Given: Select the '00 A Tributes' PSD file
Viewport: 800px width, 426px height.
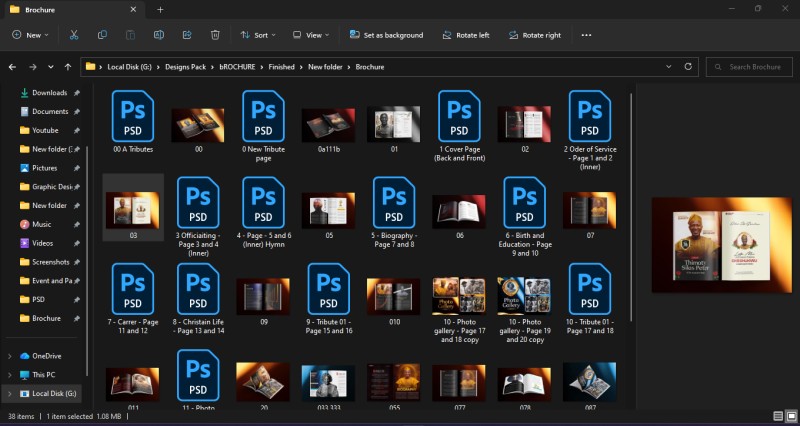Looking at the screenshot, I should pyautogui.click(x=133, y=121).
